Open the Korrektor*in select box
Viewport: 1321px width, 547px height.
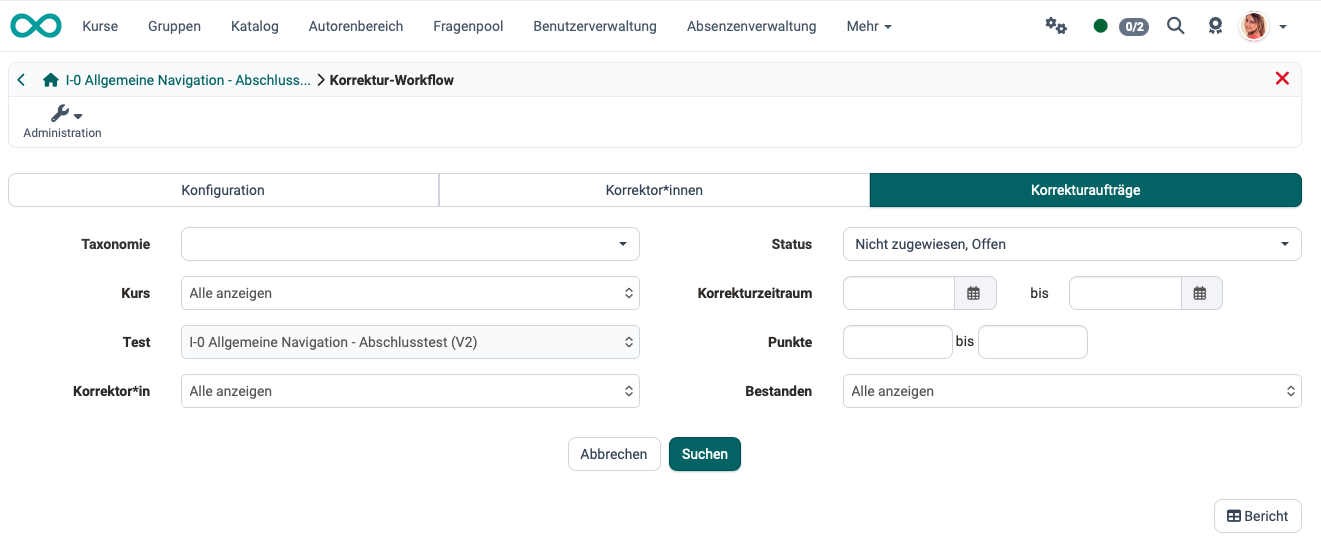click(x=410, y=391)
